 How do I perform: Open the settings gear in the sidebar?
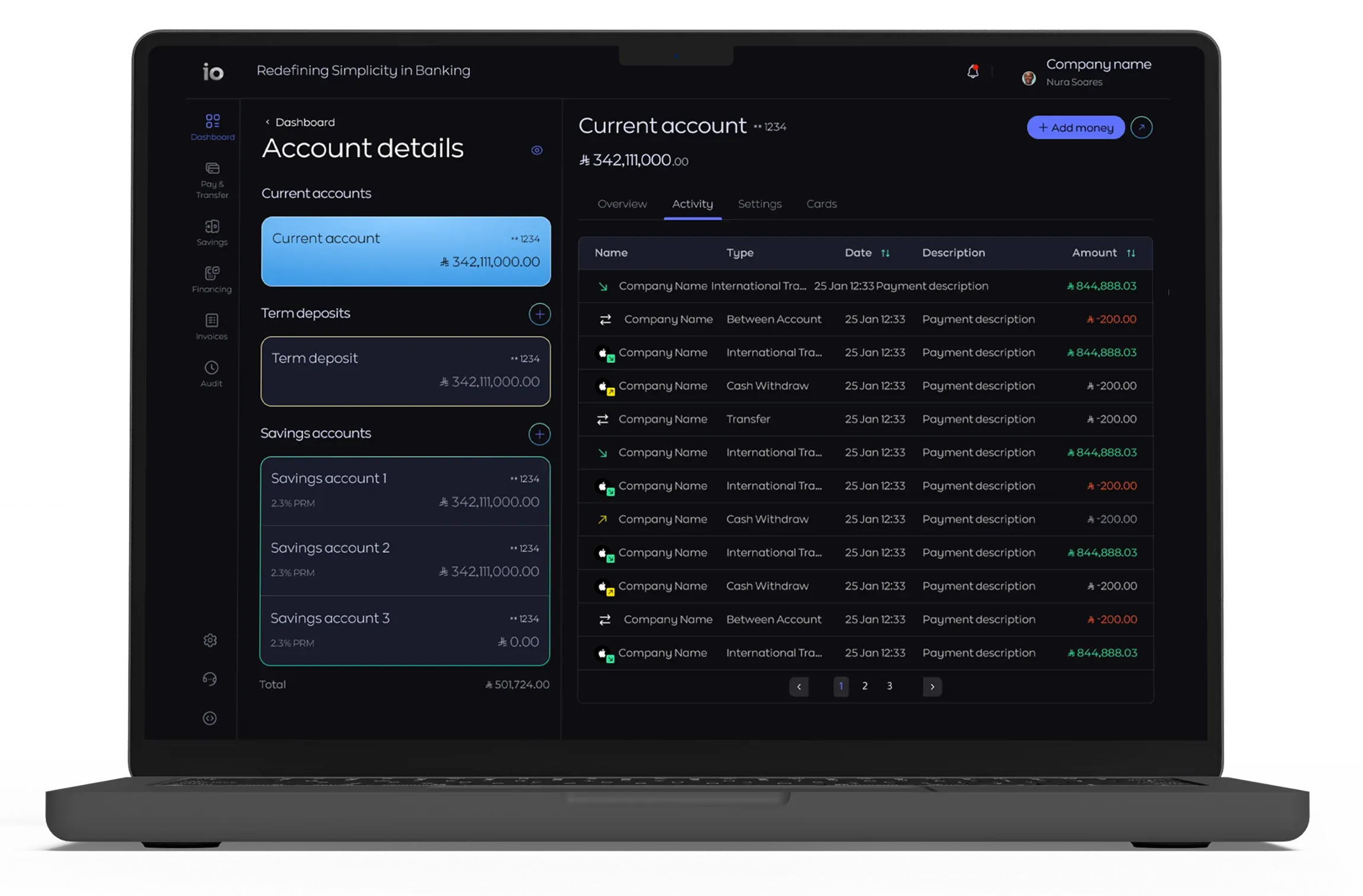point(210,640)
